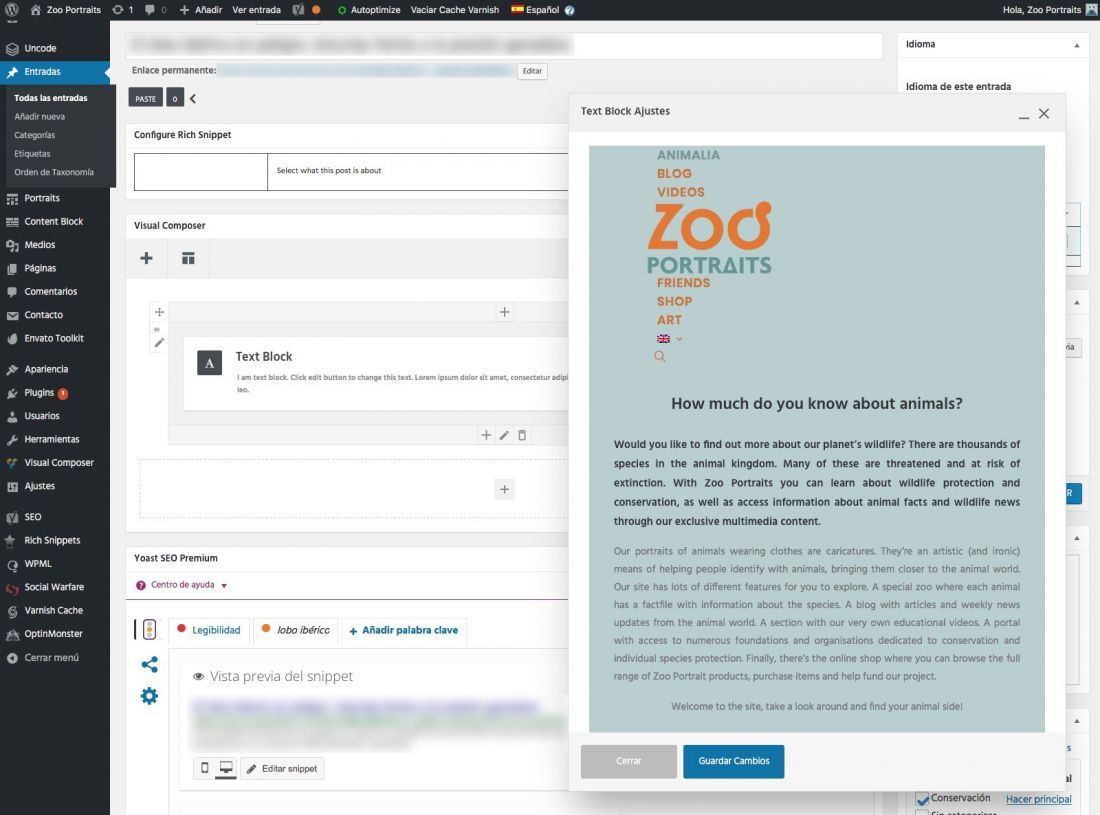The height and width of the screenshot is (815, 1100).
Task: Click Editar next to Enlace permanente
Action: tap(532, 71)
